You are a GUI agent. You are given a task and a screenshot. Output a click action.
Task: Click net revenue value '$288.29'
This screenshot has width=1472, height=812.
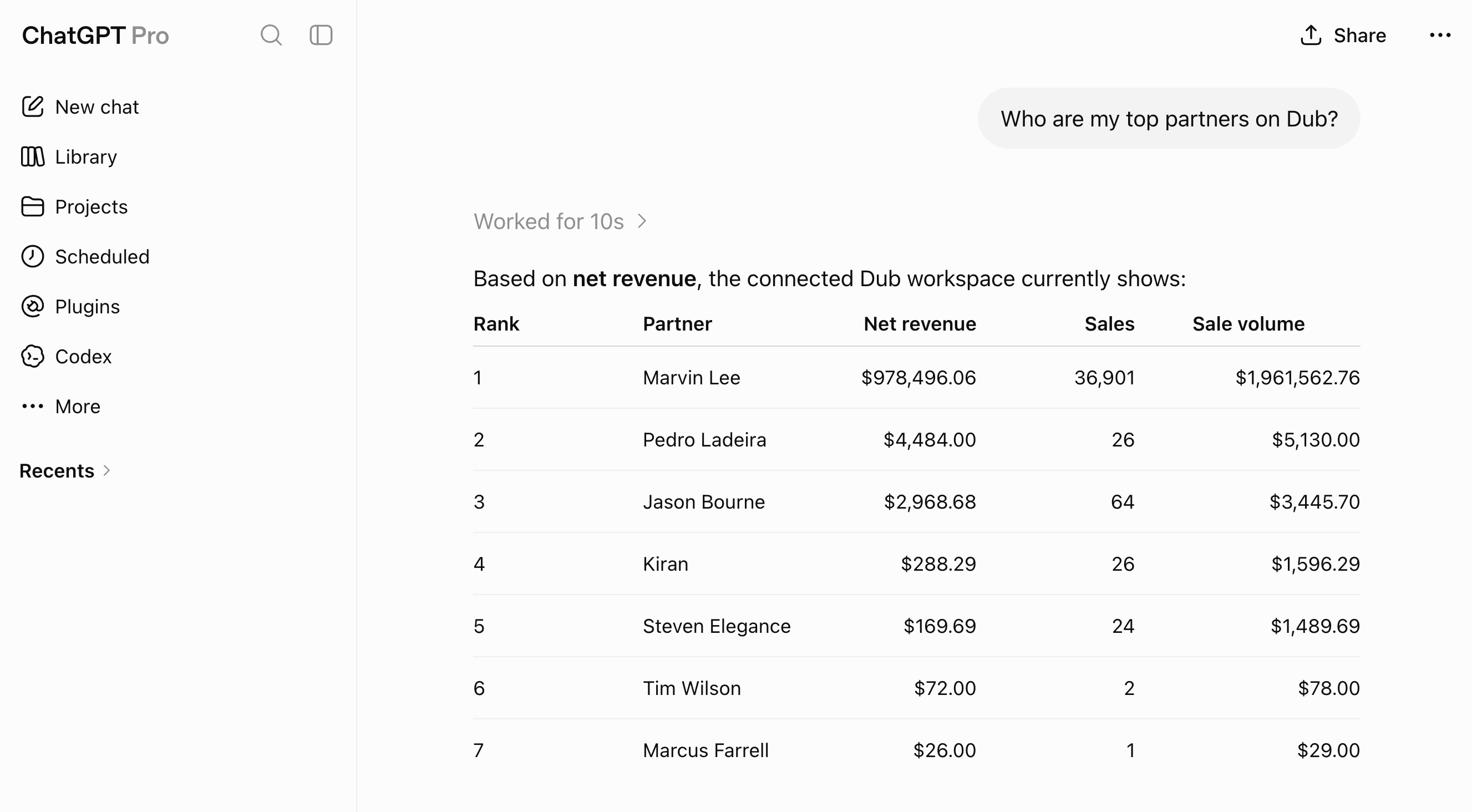pyautogui.click(x=939, y=565)
